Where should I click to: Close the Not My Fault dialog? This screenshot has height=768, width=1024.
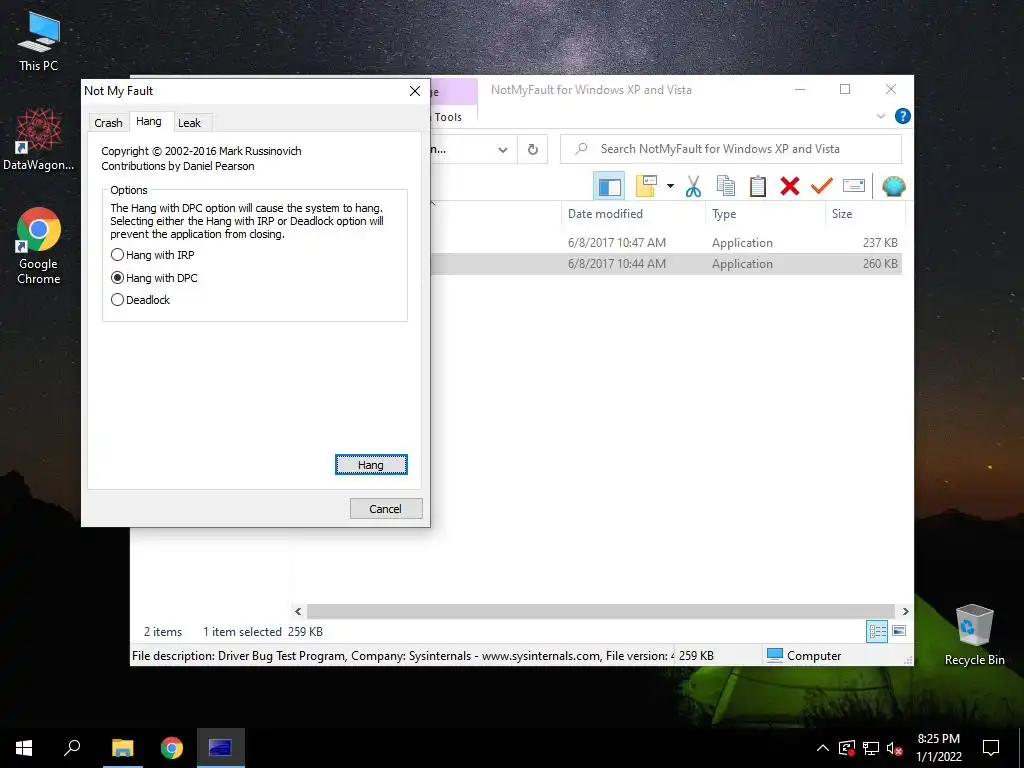point(415,91)
